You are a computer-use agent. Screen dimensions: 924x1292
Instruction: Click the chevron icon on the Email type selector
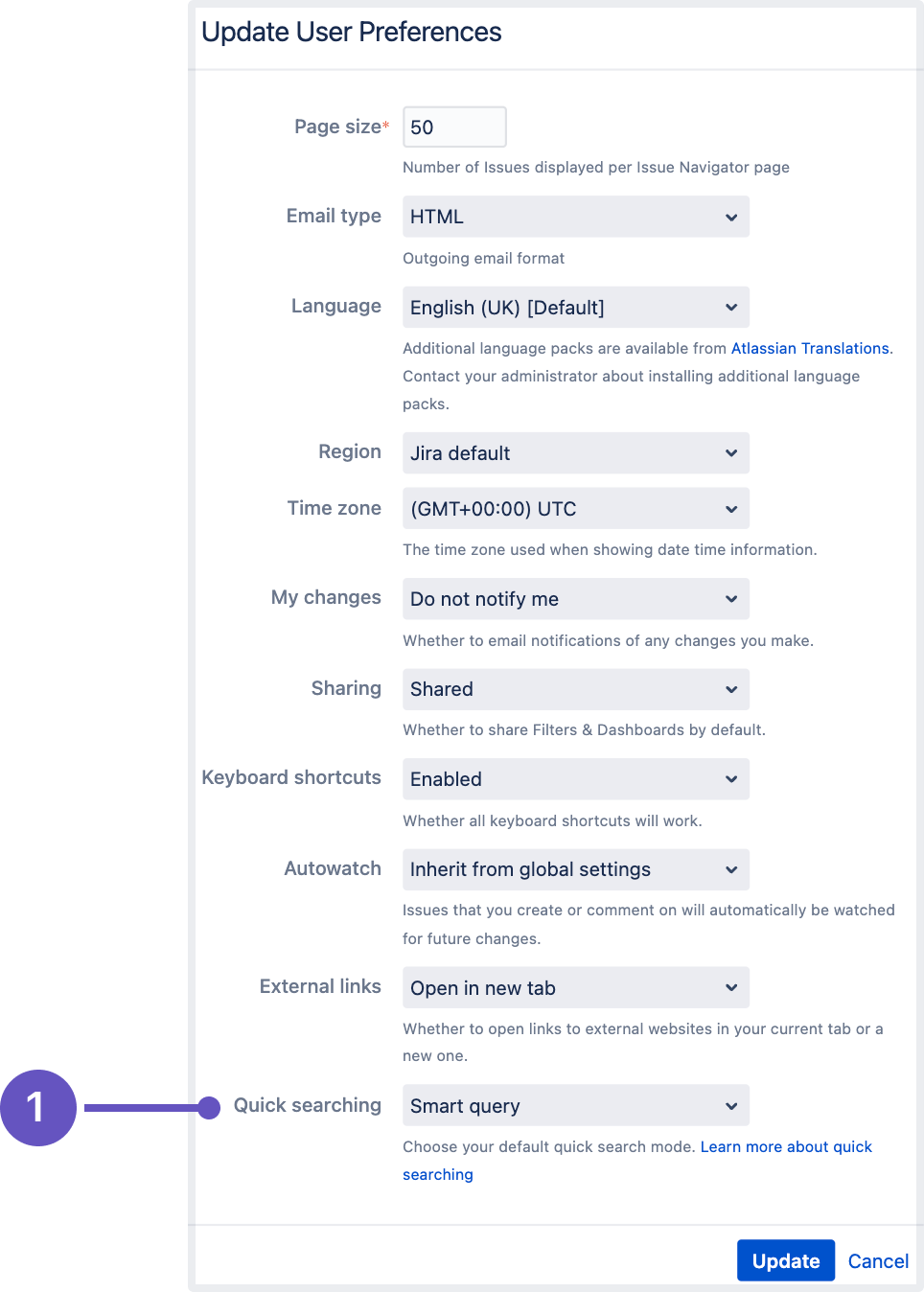[x=730, y=217]
